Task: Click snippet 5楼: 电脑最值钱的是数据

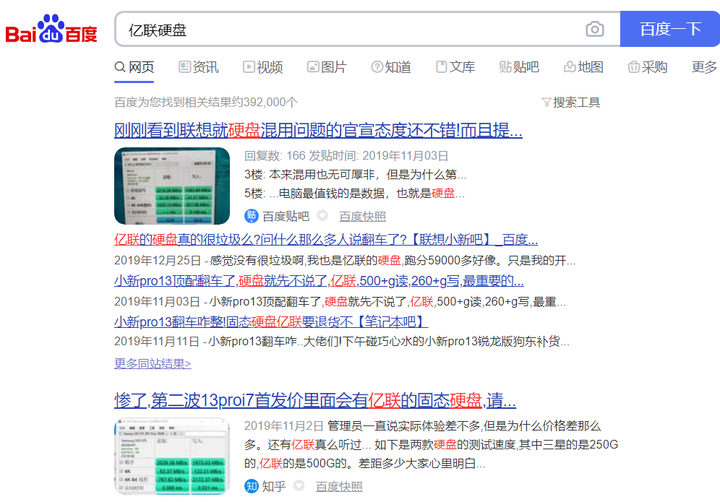Action: click(354, 193)
